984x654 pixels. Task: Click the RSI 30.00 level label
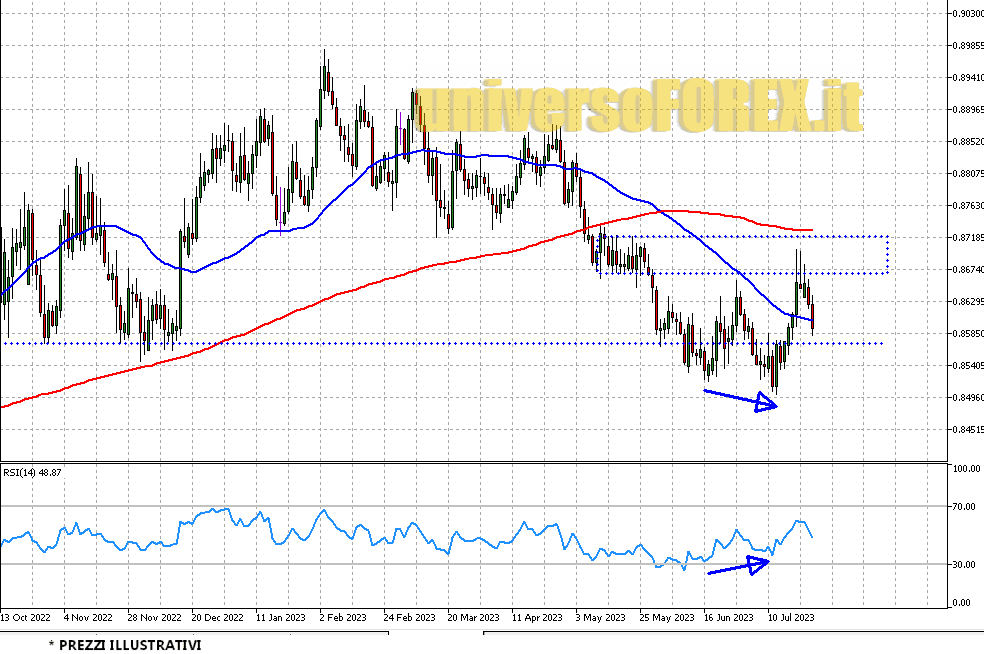(964, 565)
